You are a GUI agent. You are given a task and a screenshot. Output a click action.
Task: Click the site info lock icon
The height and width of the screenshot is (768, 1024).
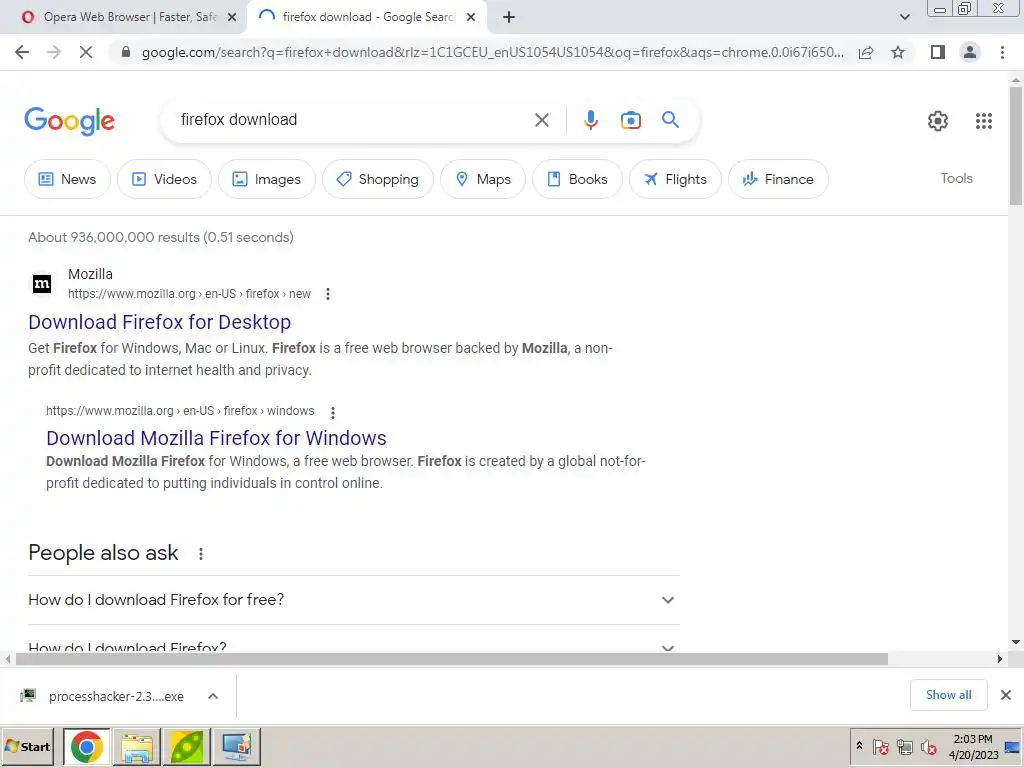(x=126, y=52)
